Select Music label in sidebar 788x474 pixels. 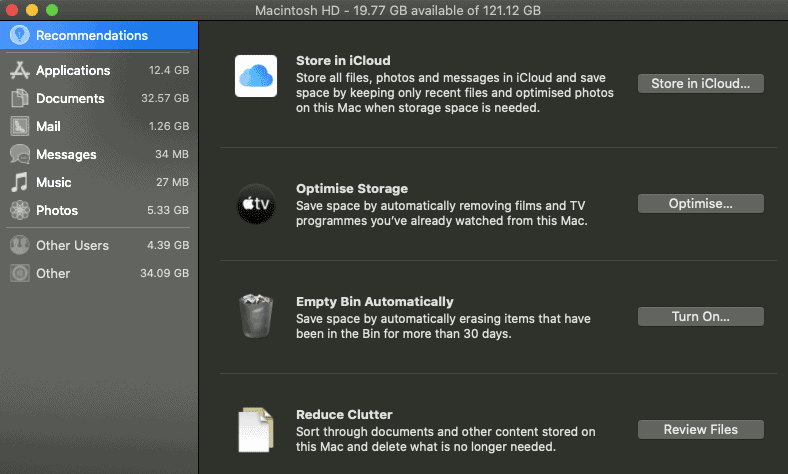tap(54, 182)
